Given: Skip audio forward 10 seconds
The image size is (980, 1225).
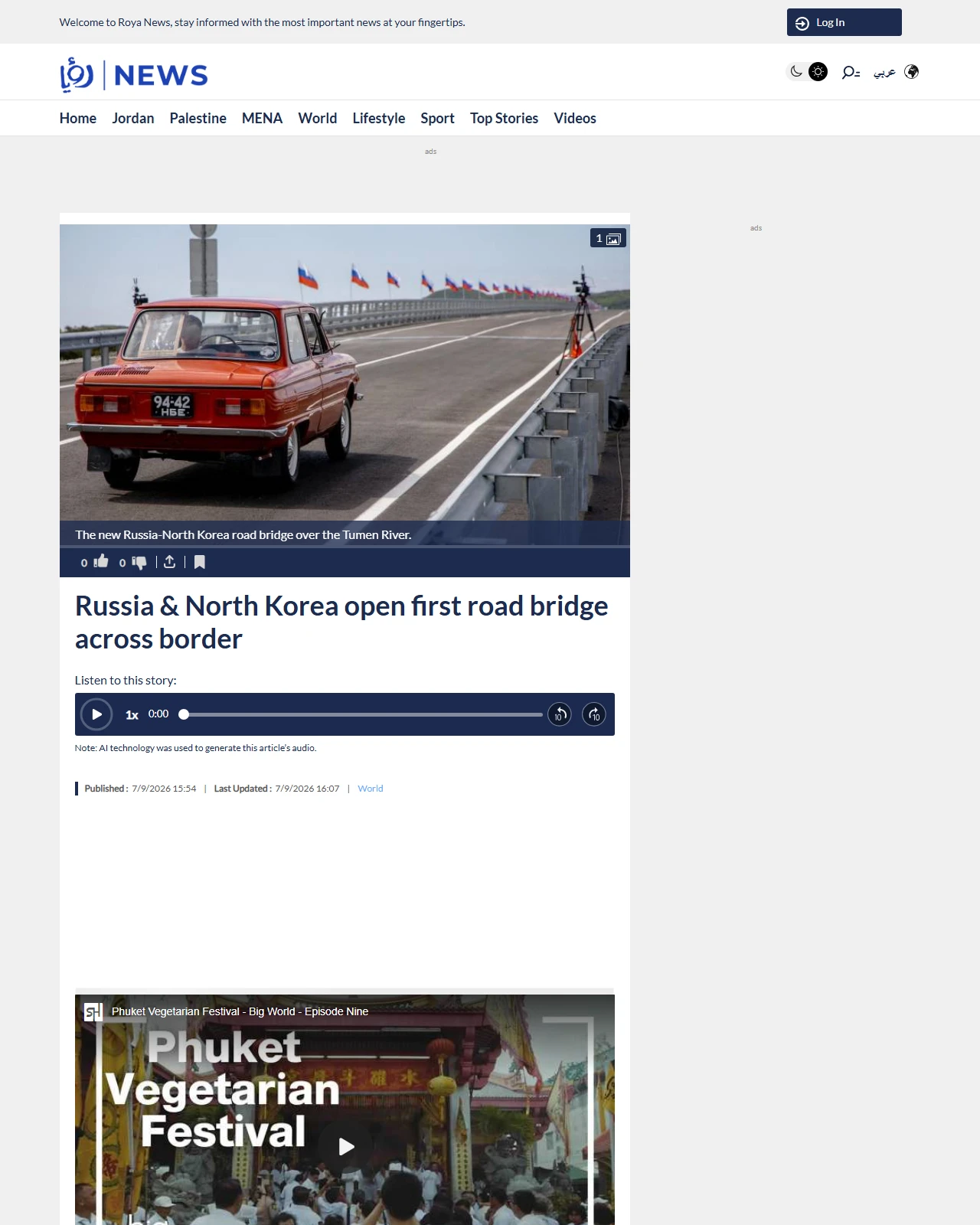Looking at the screenshot, I should 594,714.
